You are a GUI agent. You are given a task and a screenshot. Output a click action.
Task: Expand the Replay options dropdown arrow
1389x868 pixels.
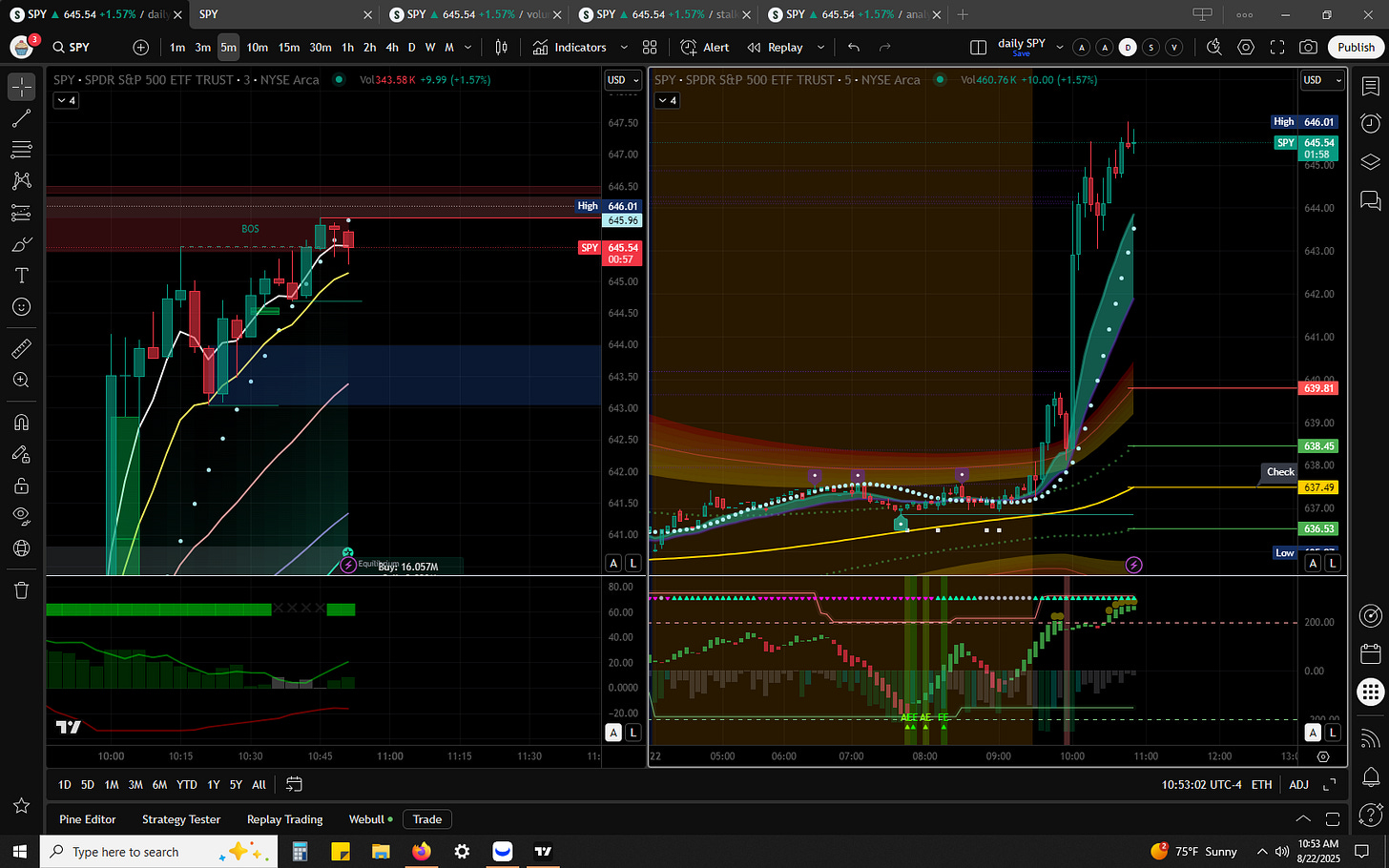[820, 48]
